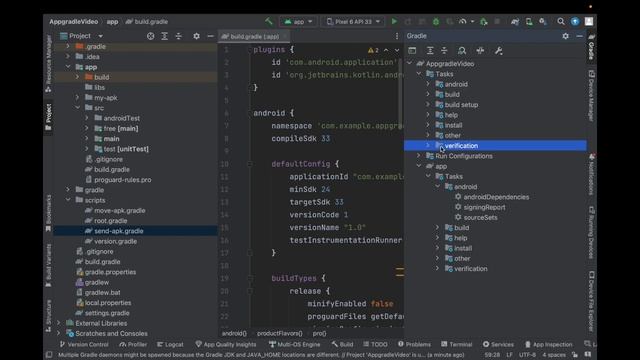Run the app with green play button
Viewport: 640px width, 360px height.
coord(394,21)
